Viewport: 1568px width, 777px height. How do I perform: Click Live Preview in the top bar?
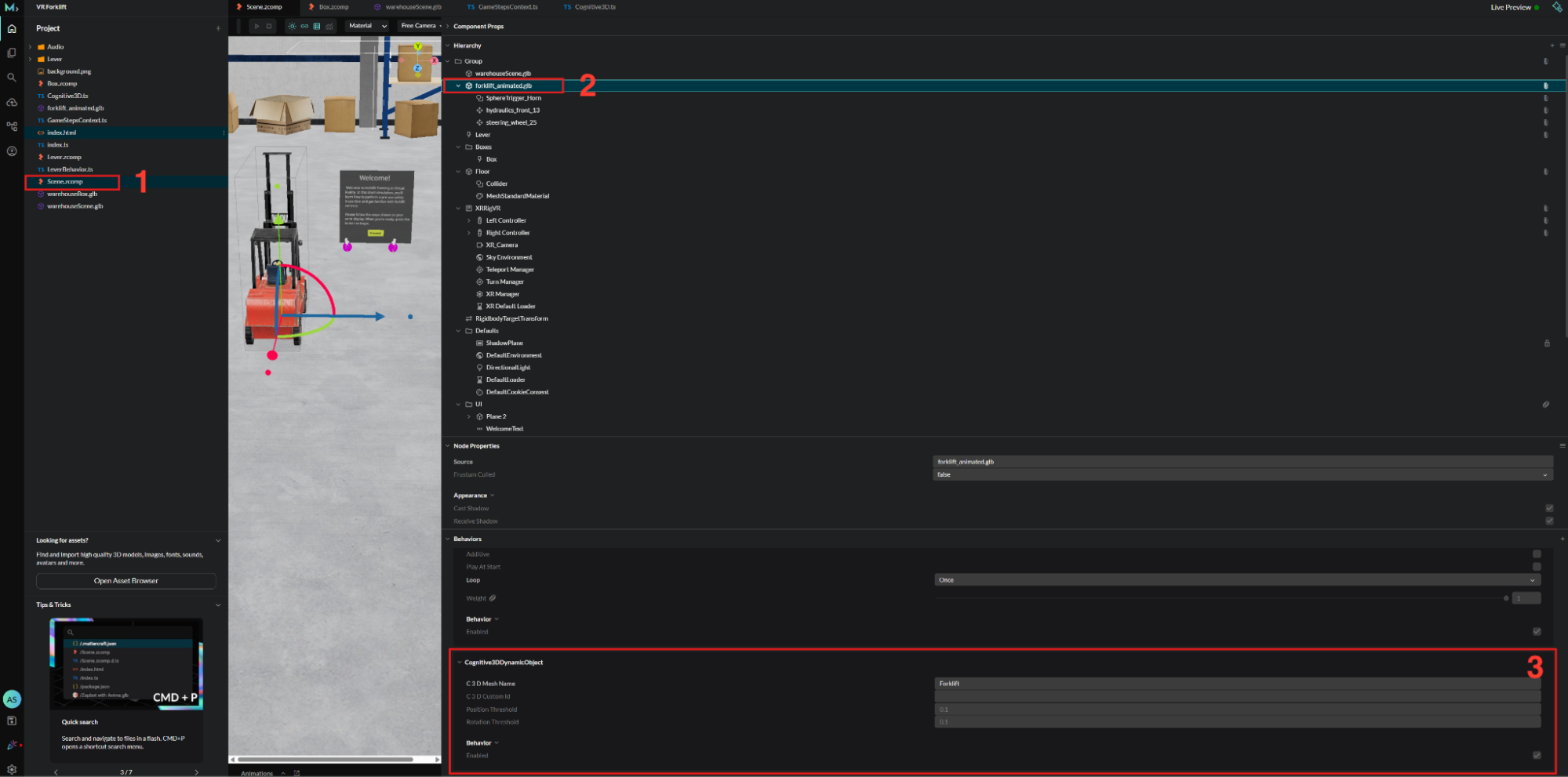[1511, 7]
